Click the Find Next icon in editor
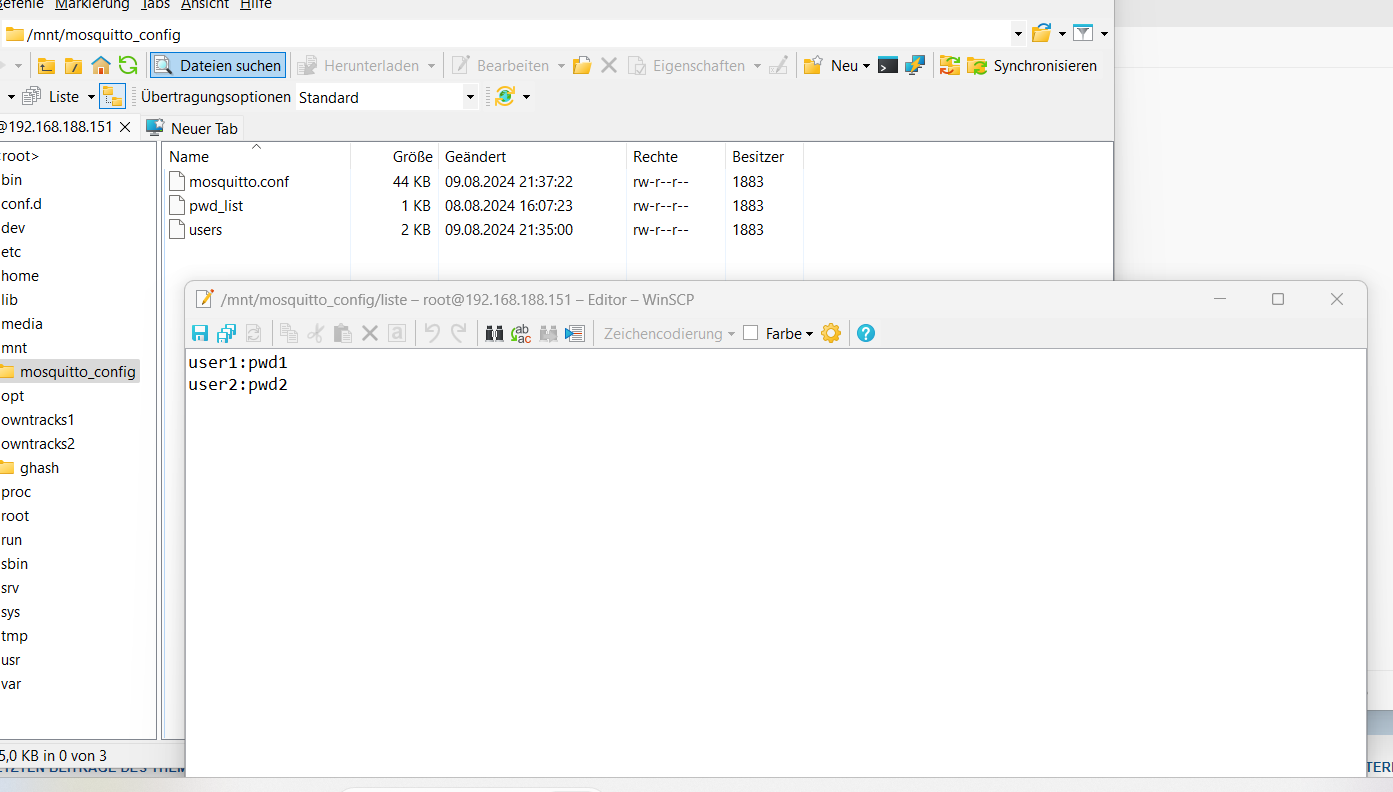Screen dimensions: 1393x792 [548, 334]
